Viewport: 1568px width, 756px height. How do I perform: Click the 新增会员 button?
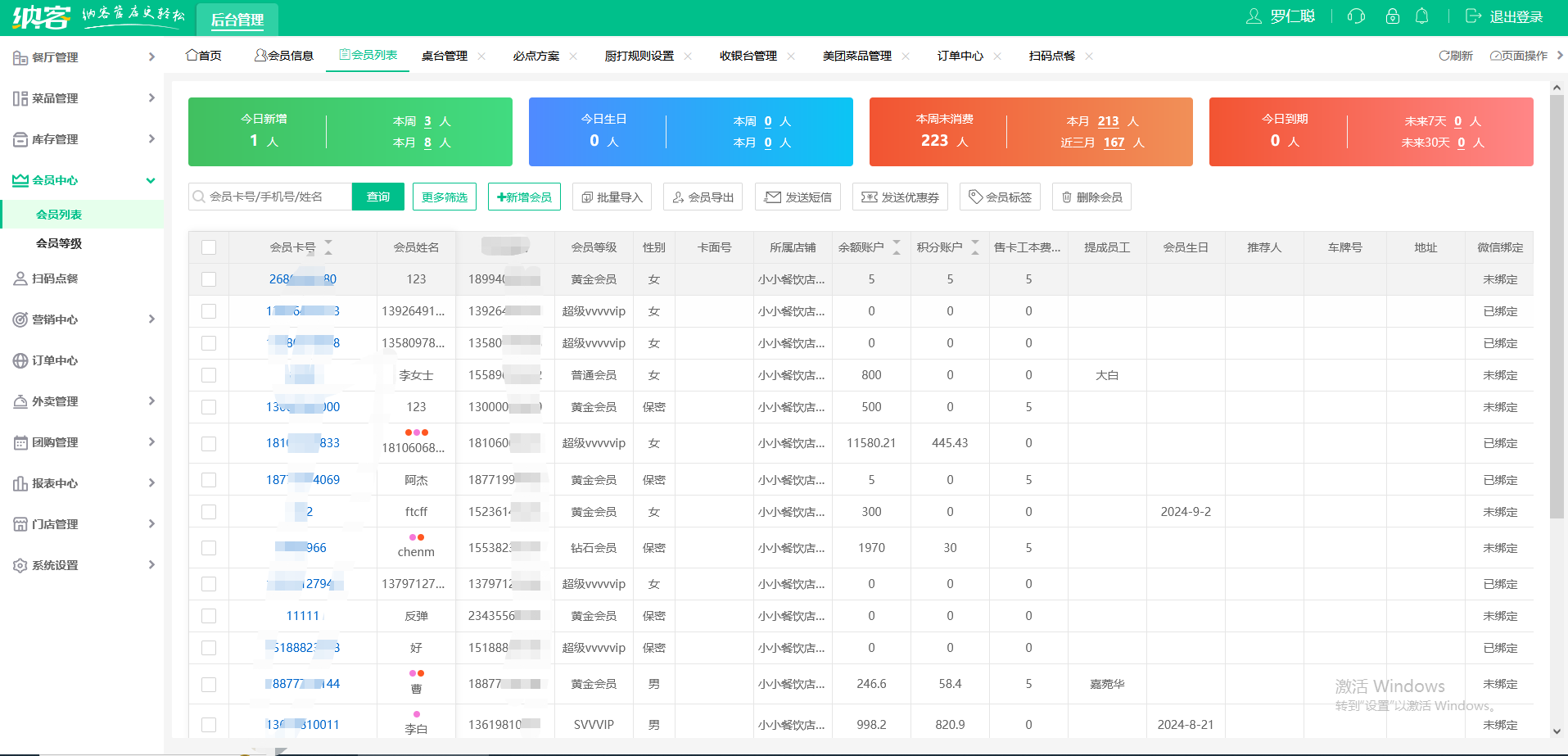point(524,197)
